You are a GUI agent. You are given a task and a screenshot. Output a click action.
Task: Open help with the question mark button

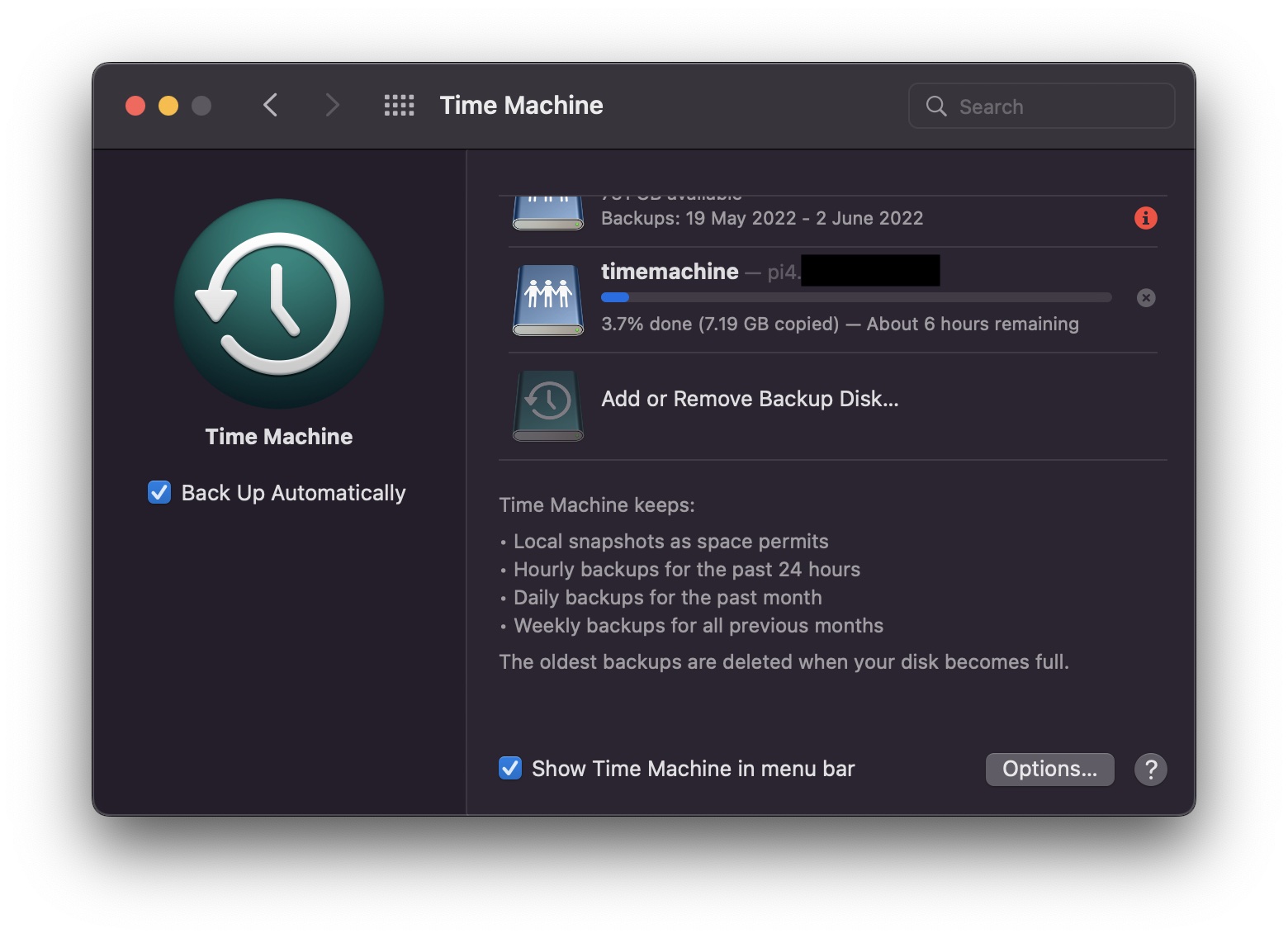(1150, 770)
